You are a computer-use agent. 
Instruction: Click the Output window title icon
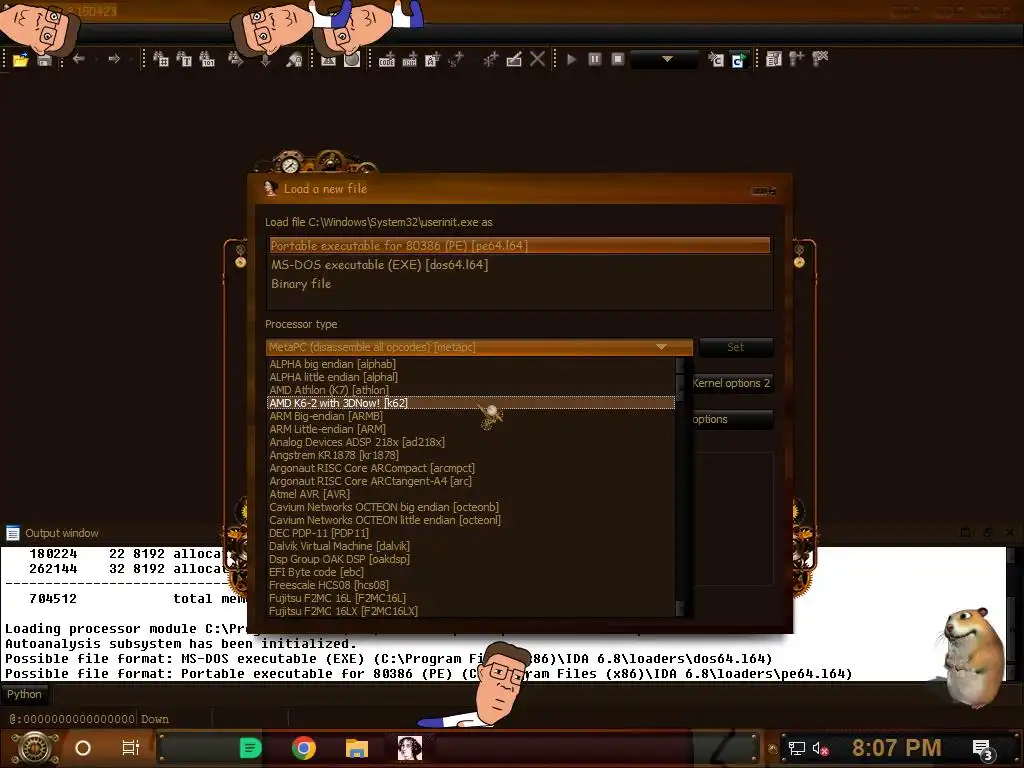12,533
